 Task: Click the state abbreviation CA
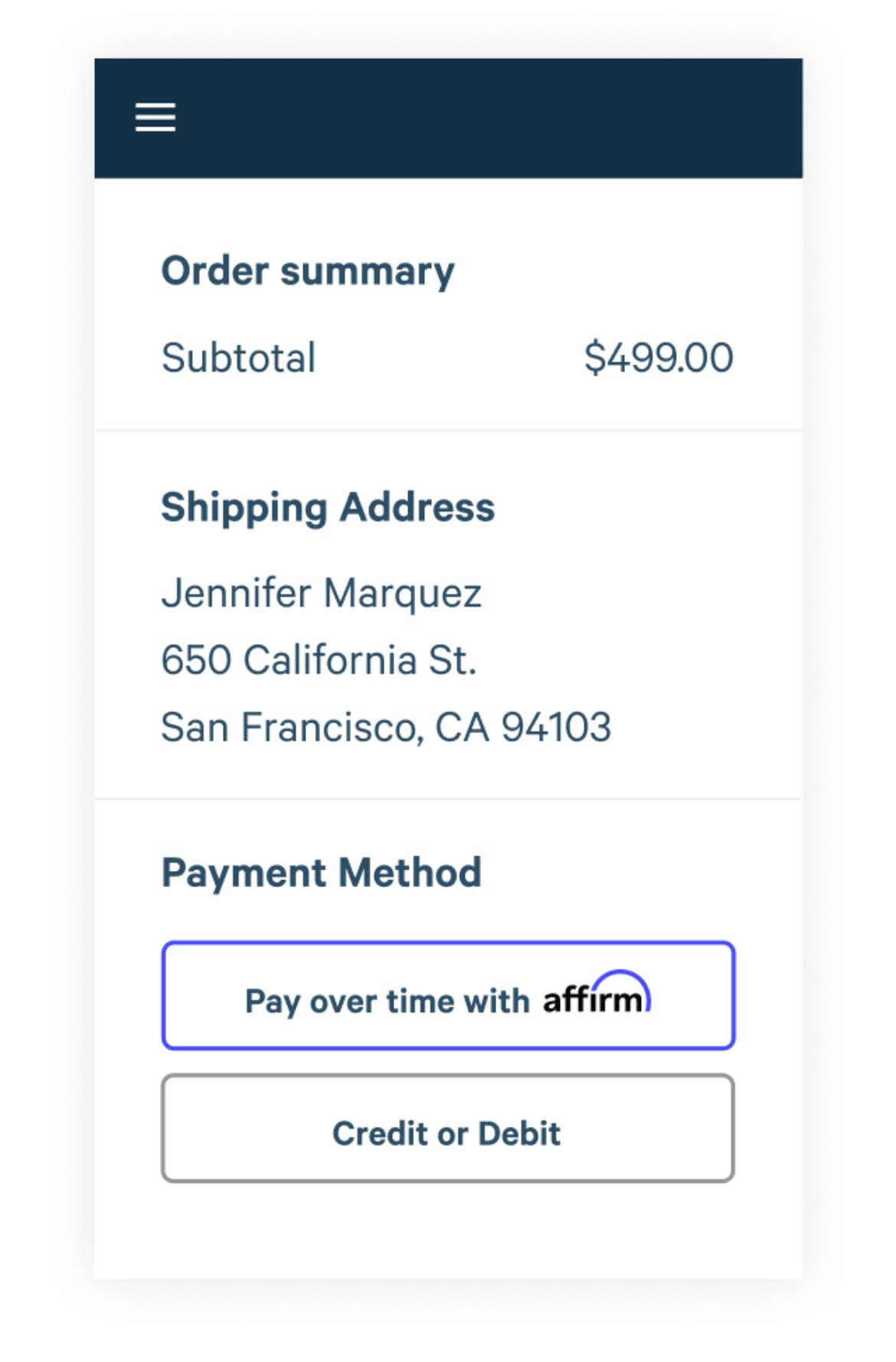[x=462, y=727]
